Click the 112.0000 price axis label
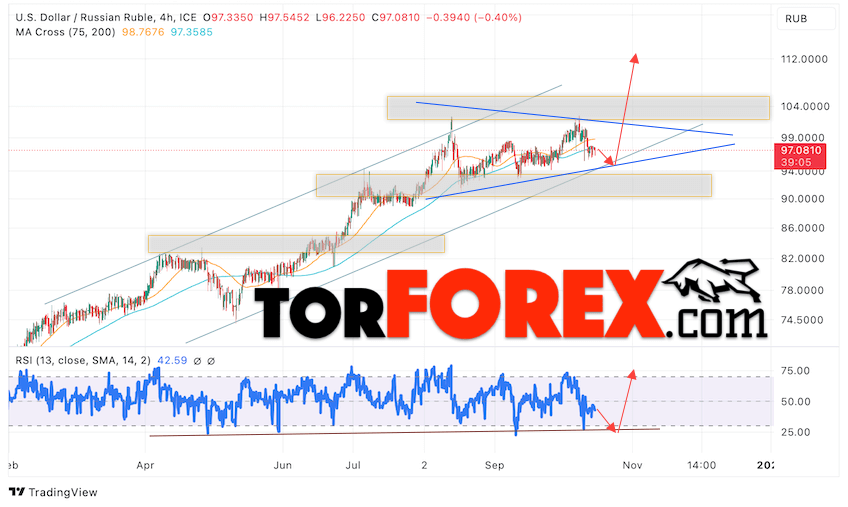Screen dimensions: 848x507 tap(804, 59)
